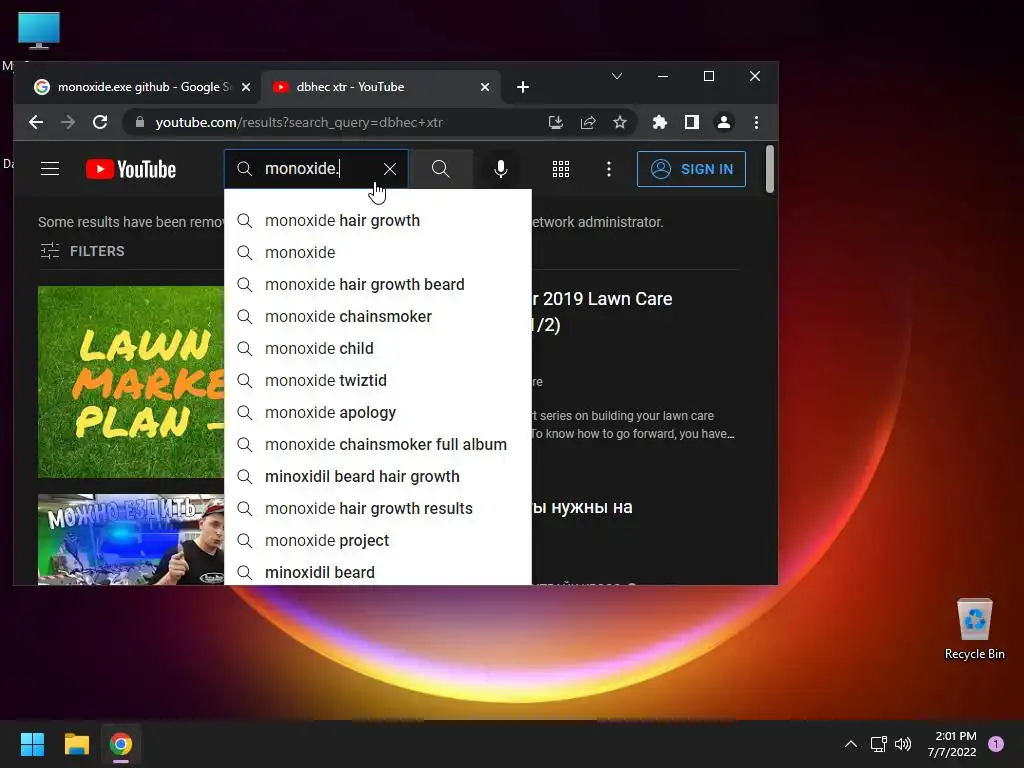Open the Windows Start menu

pos(32,744)
